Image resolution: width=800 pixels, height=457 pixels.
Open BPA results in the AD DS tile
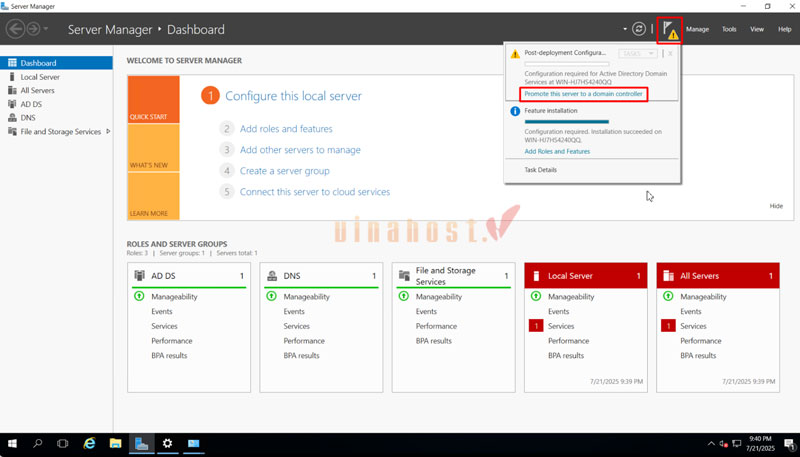point(169,356)
